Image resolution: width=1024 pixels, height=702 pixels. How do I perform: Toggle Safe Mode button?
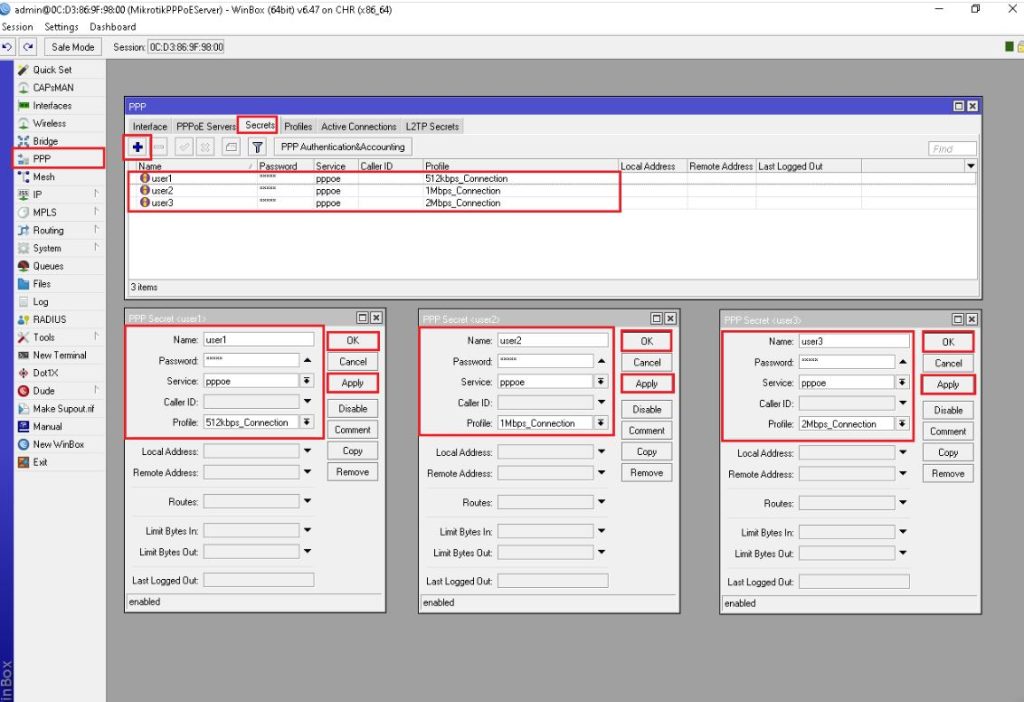72,47
